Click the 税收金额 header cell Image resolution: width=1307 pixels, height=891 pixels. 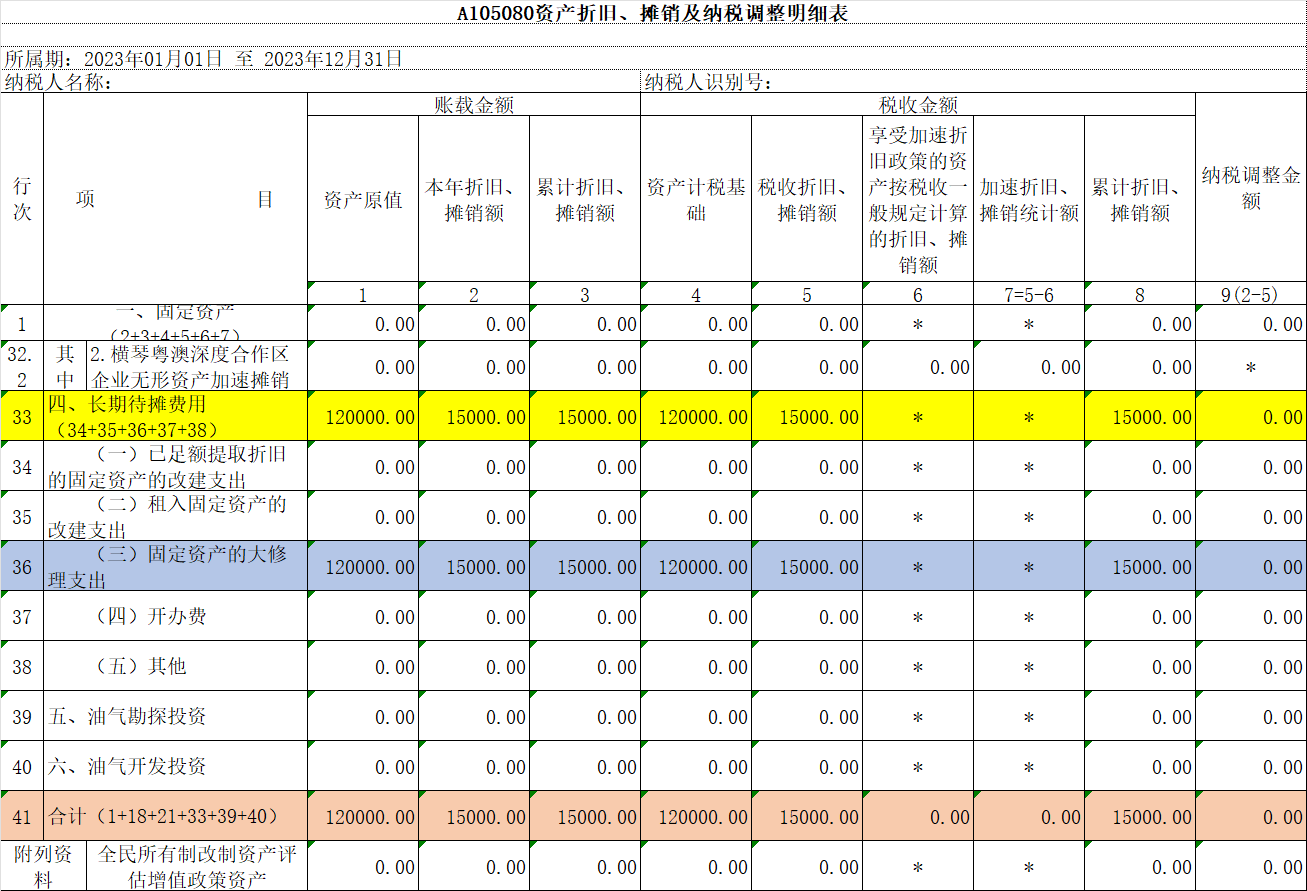click(918, 105)
